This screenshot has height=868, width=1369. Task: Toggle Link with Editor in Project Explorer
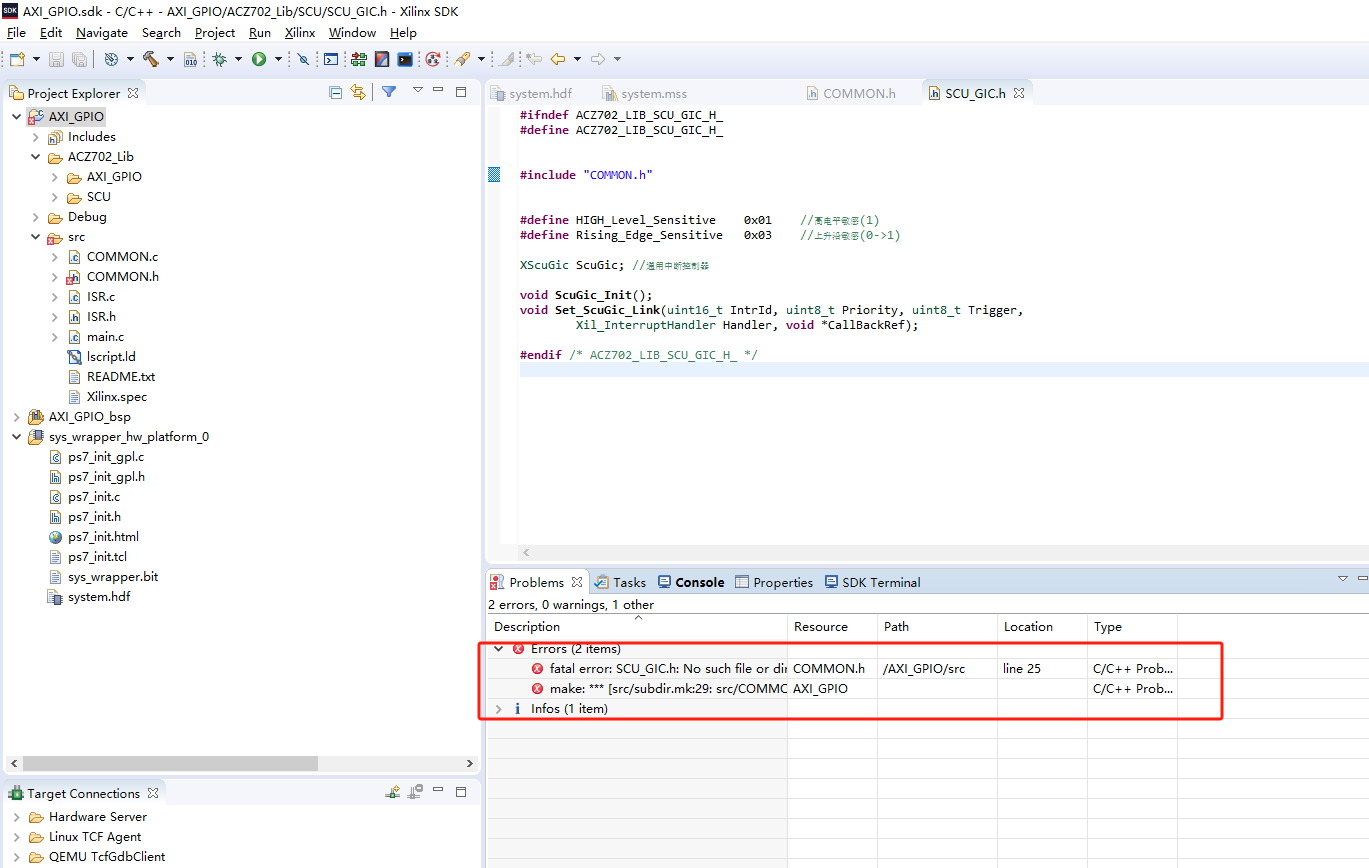358,92
